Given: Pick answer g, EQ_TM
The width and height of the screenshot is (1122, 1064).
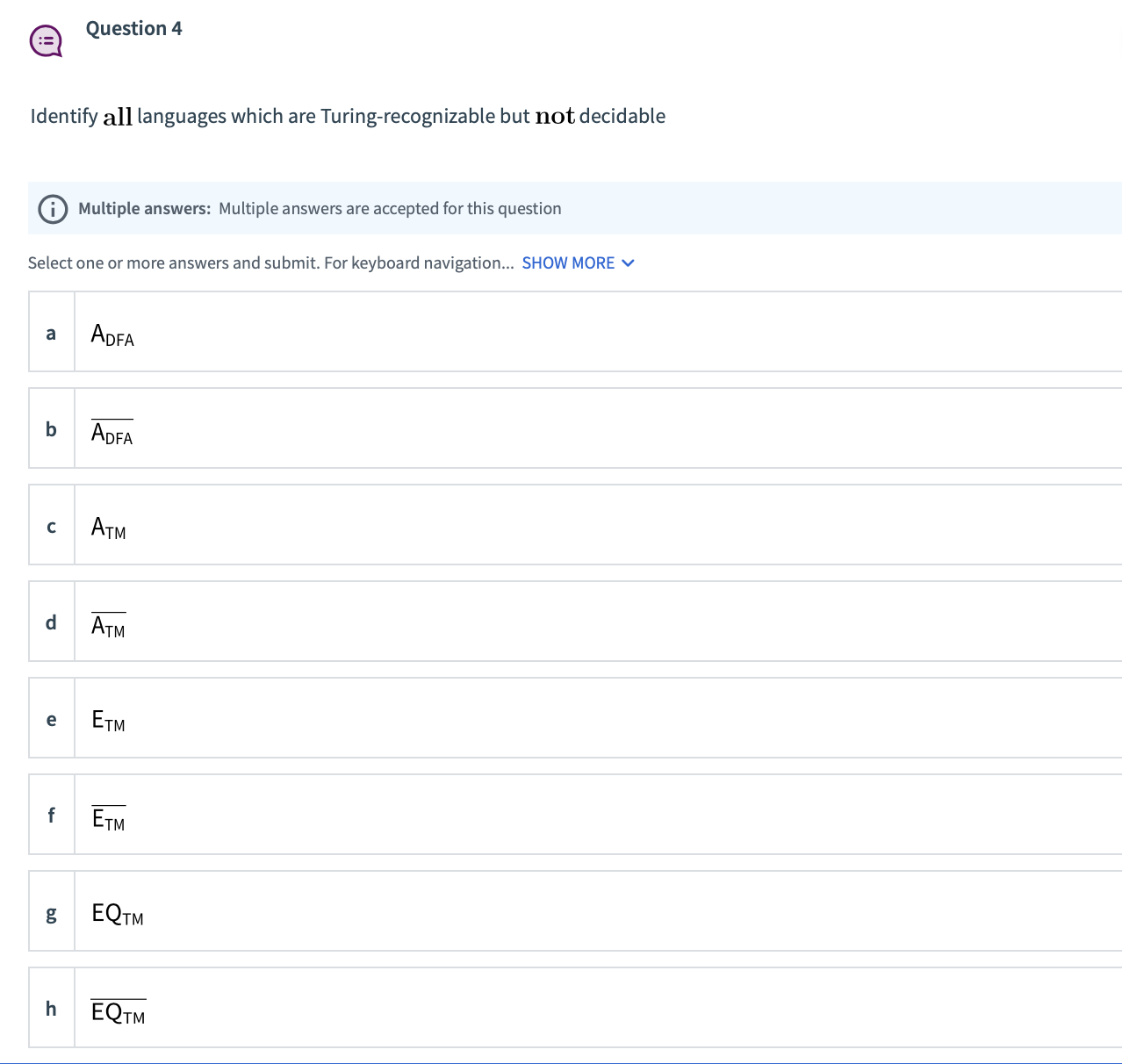Looking at the screenshot, I should click(575, 911).
